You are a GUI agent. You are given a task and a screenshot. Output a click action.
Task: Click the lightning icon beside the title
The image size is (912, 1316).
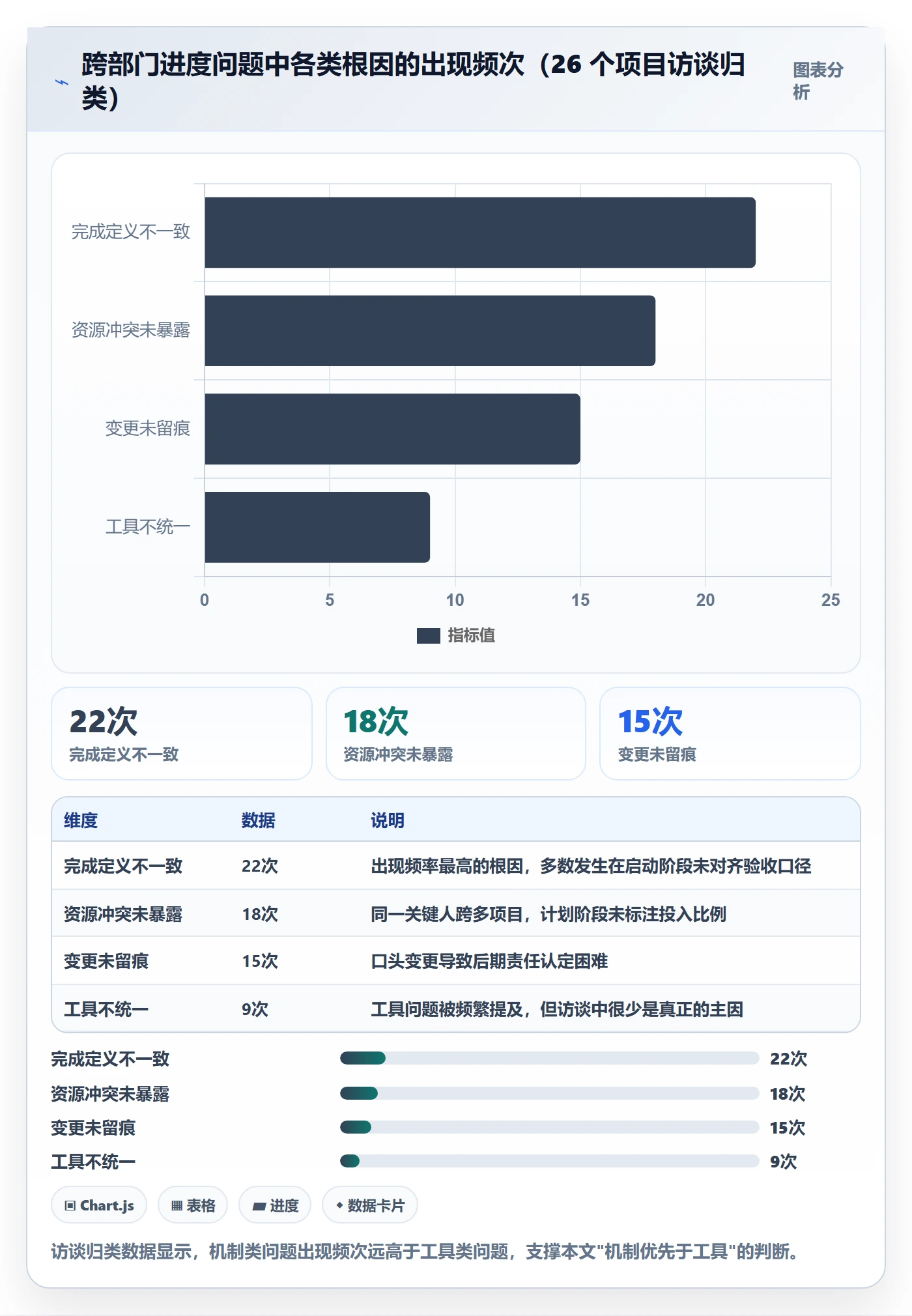[62, 82]
